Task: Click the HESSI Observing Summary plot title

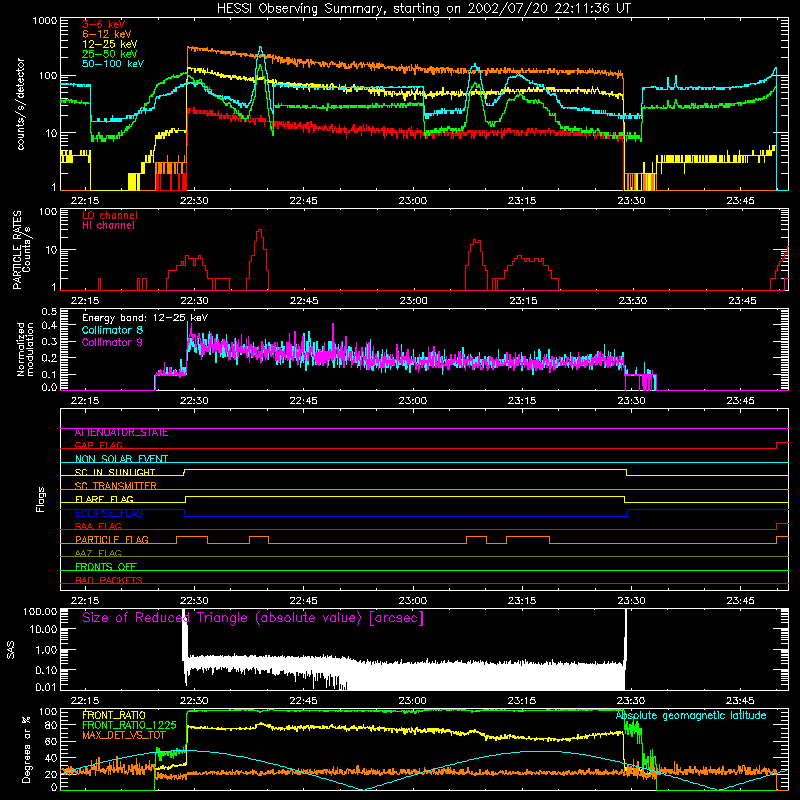Action: click(x=423, y=9)
